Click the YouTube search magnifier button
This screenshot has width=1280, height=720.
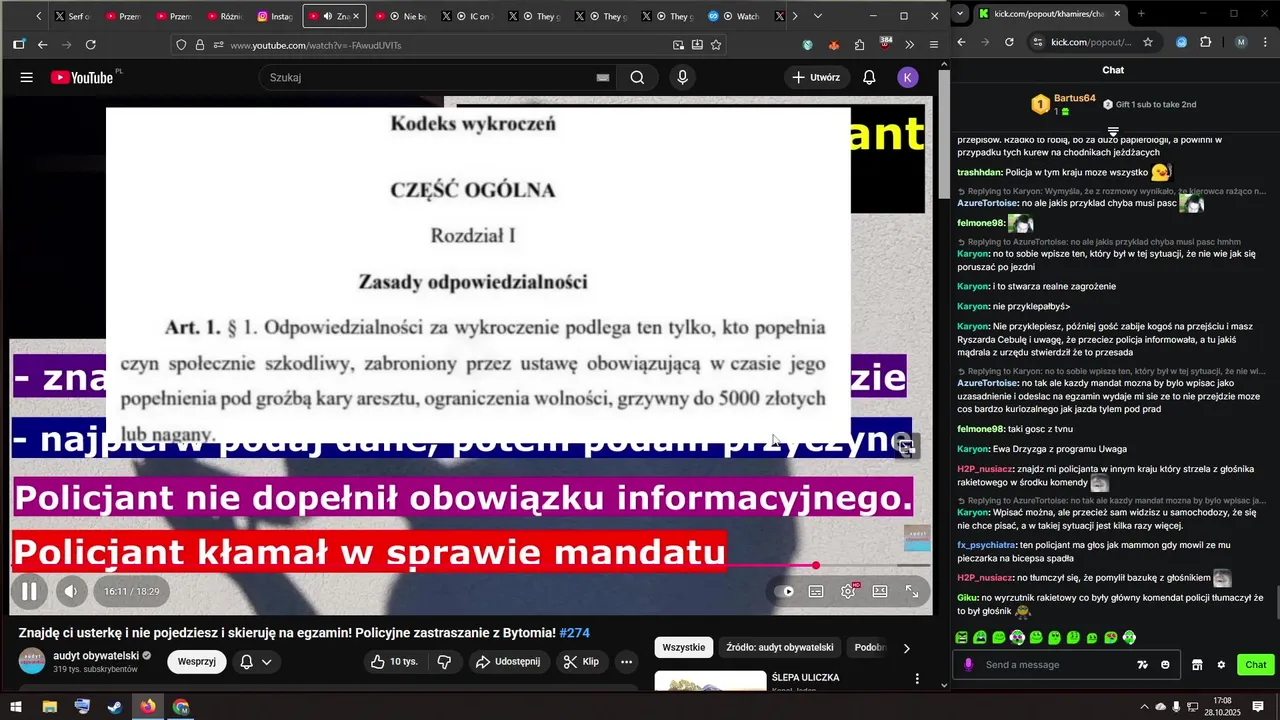pos(637,77)
